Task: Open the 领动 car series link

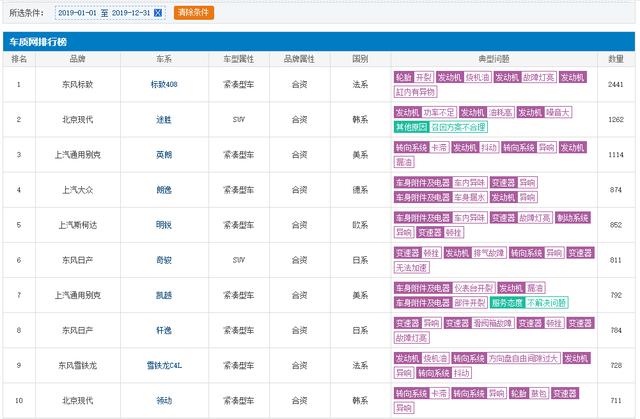Action: click(x=164, y=400)
